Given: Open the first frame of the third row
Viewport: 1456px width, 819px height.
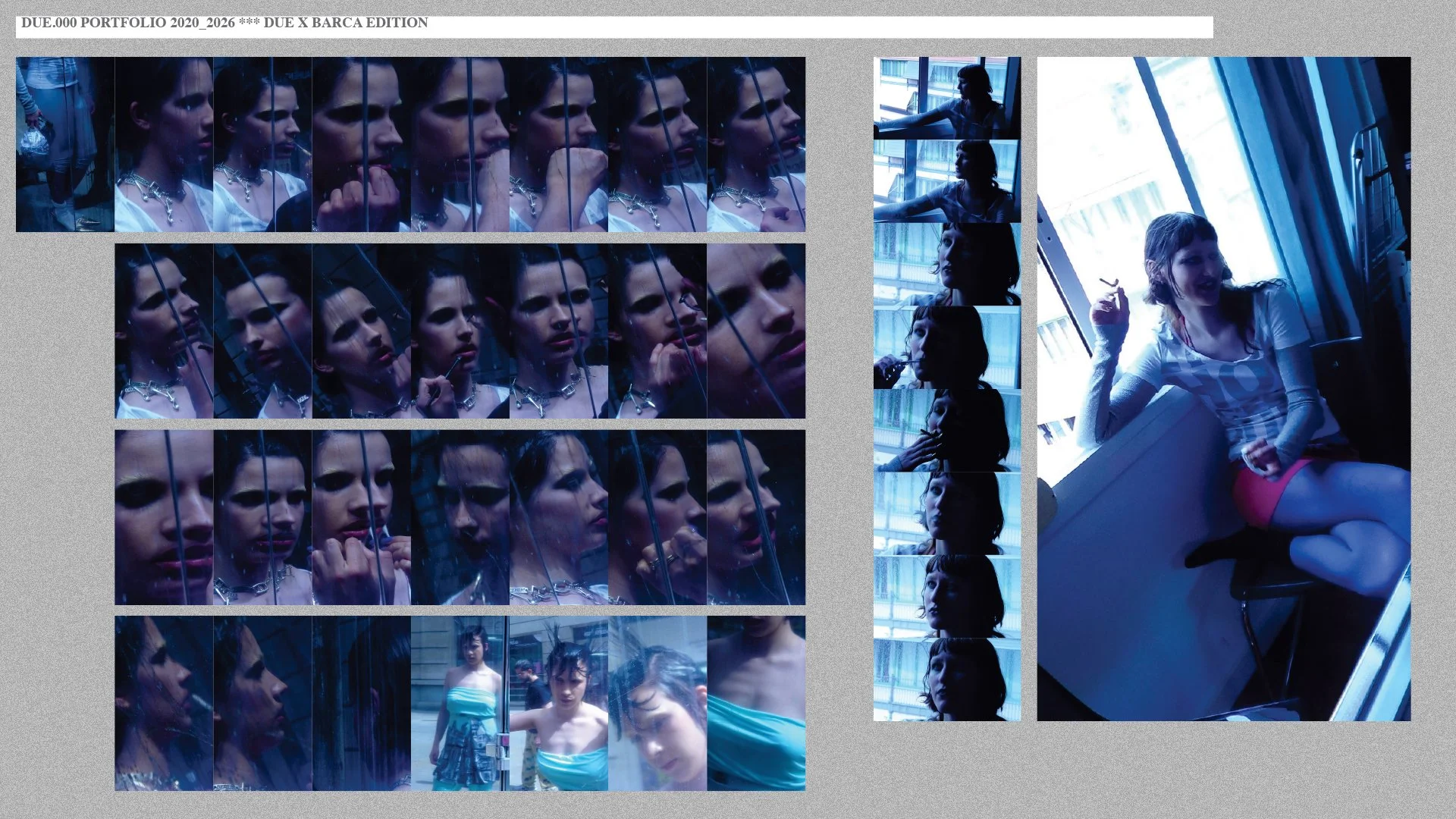Looking at the screenshot, I should click(164, 517).
